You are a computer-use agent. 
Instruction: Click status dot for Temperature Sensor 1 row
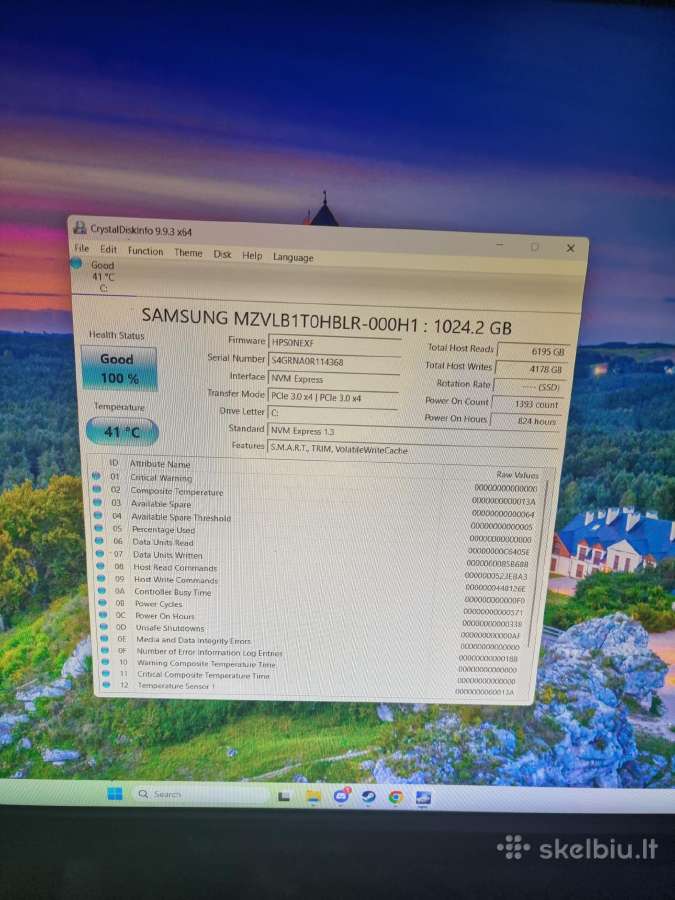(106, 684)
